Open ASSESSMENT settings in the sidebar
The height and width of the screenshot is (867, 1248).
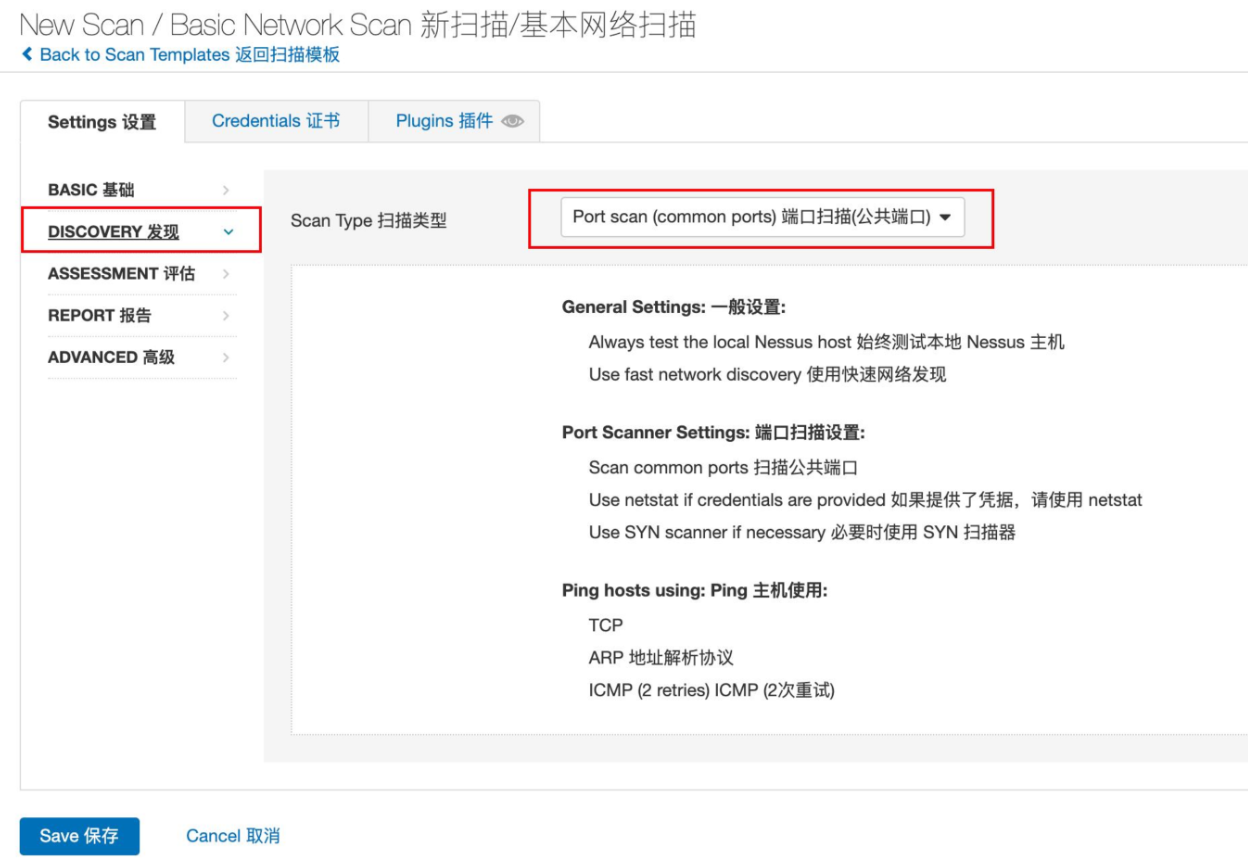click(x=121, y=274)
